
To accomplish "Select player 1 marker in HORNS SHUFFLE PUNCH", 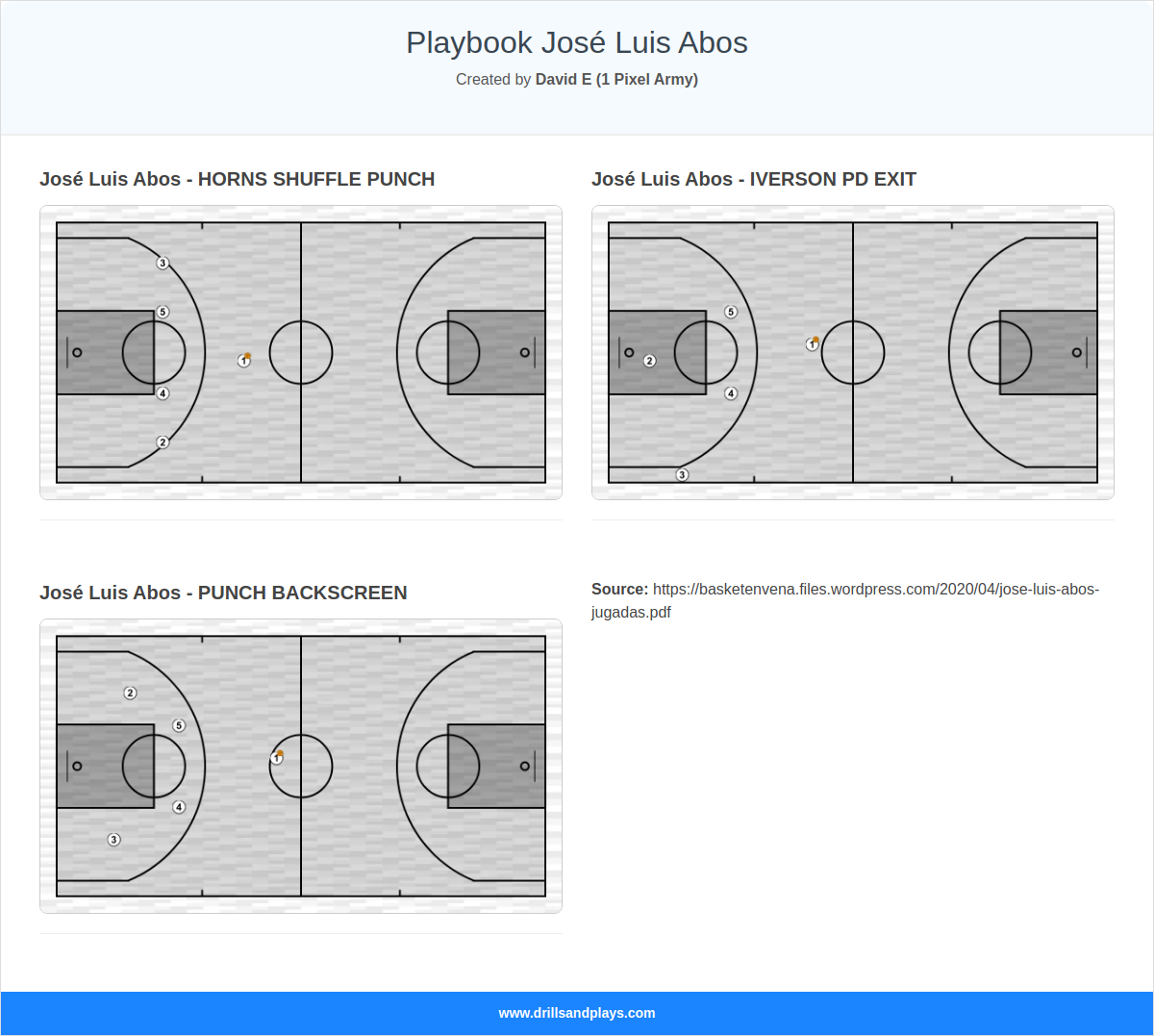I will (x=243, y=360).
